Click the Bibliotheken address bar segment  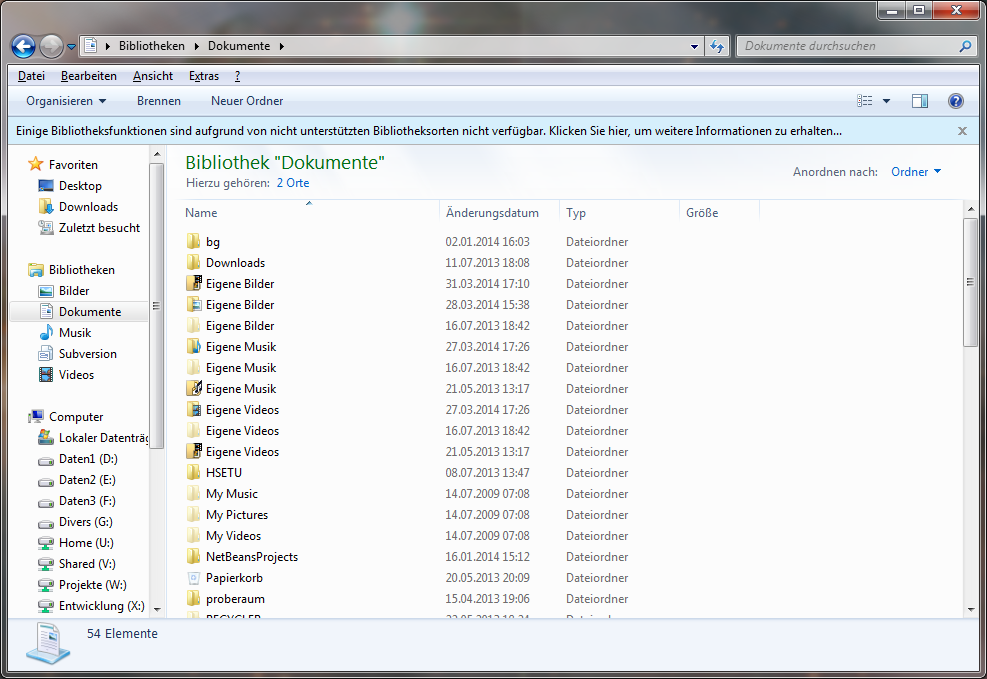coord(152,46)
